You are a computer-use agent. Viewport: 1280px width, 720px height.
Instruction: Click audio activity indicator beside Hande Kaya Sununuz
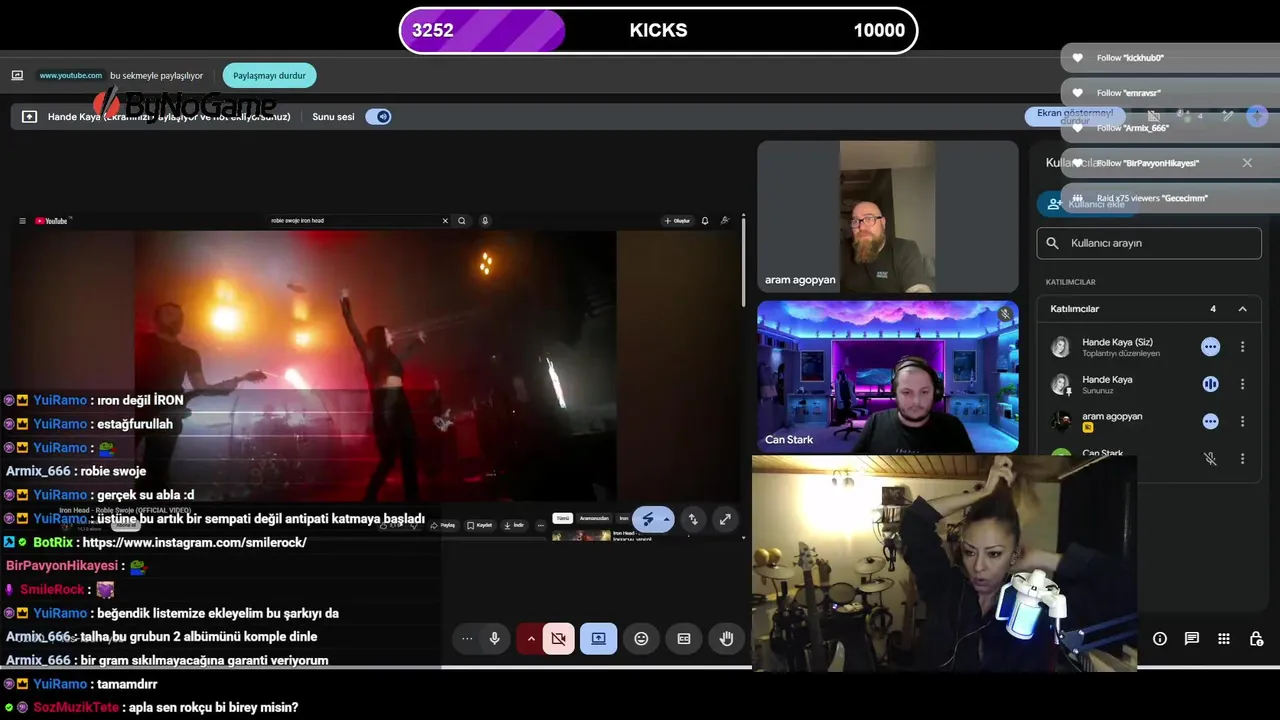pos(1210,384)
